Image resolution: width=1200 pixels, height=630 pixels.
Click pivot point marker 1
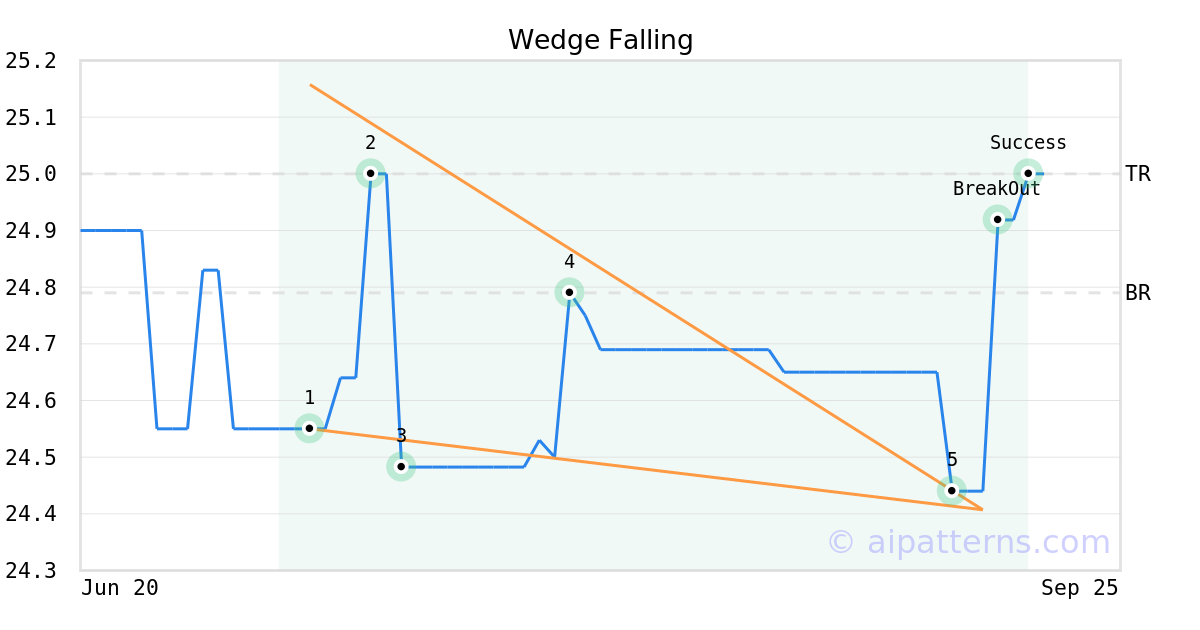coord(309,428)
